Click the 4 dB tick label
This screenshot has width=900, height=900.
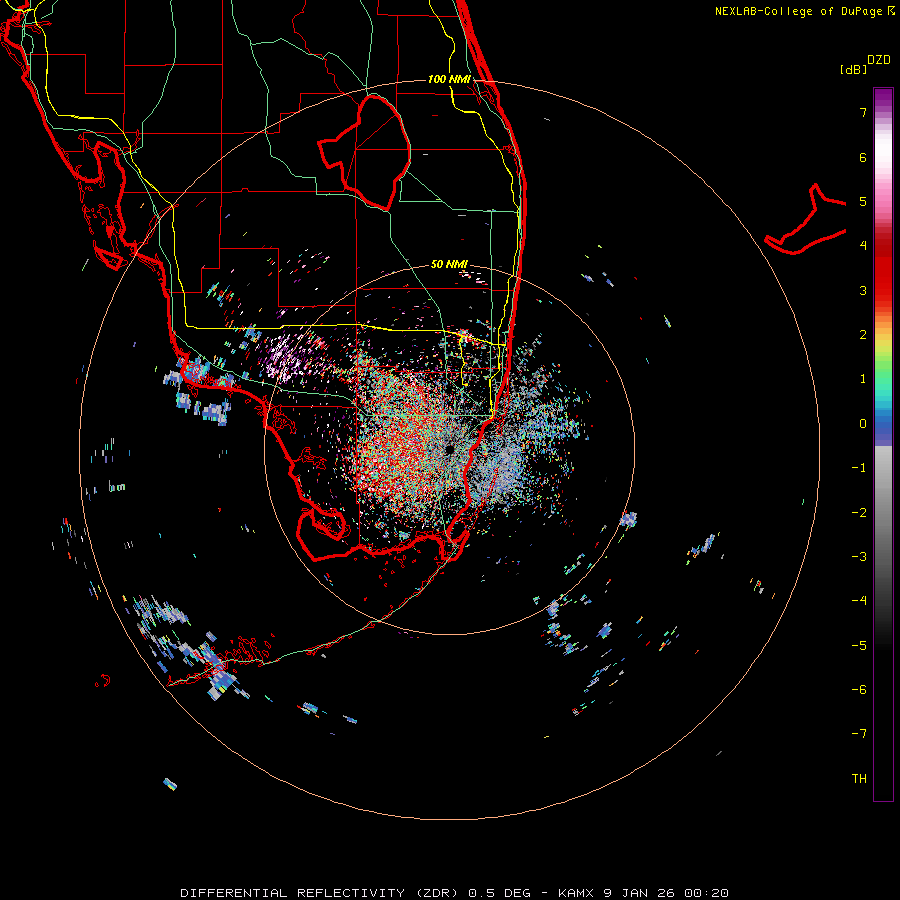tap(863, 246)
